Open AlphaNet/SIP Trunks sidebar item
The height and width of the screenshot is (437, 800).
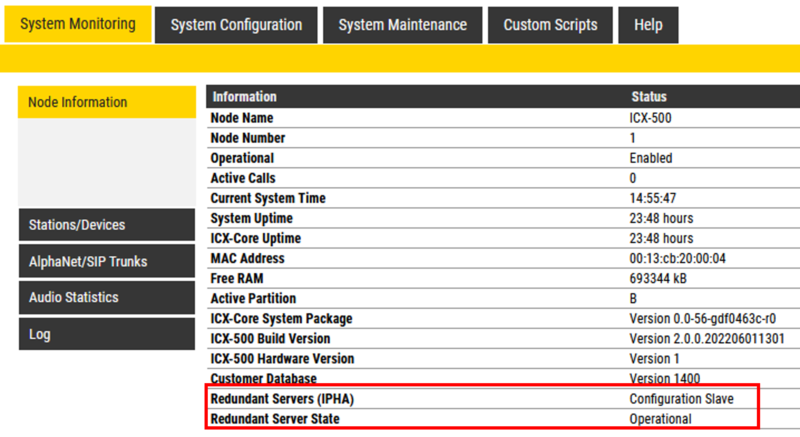pos(106,261)
